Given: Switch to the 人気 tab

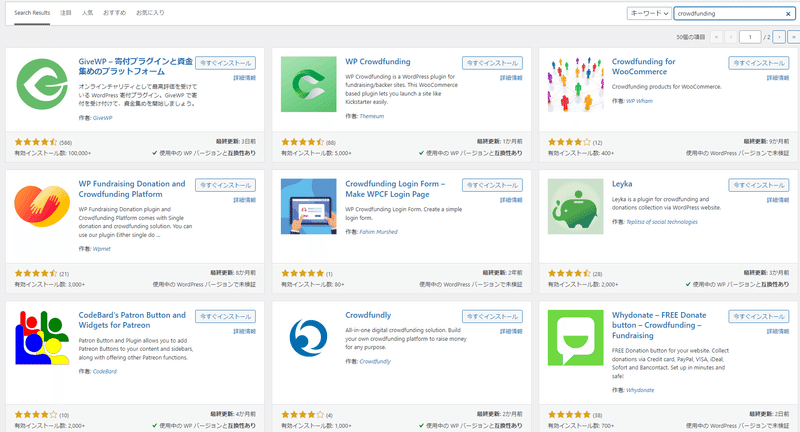Looking at the screenshot, I should 87,13.
